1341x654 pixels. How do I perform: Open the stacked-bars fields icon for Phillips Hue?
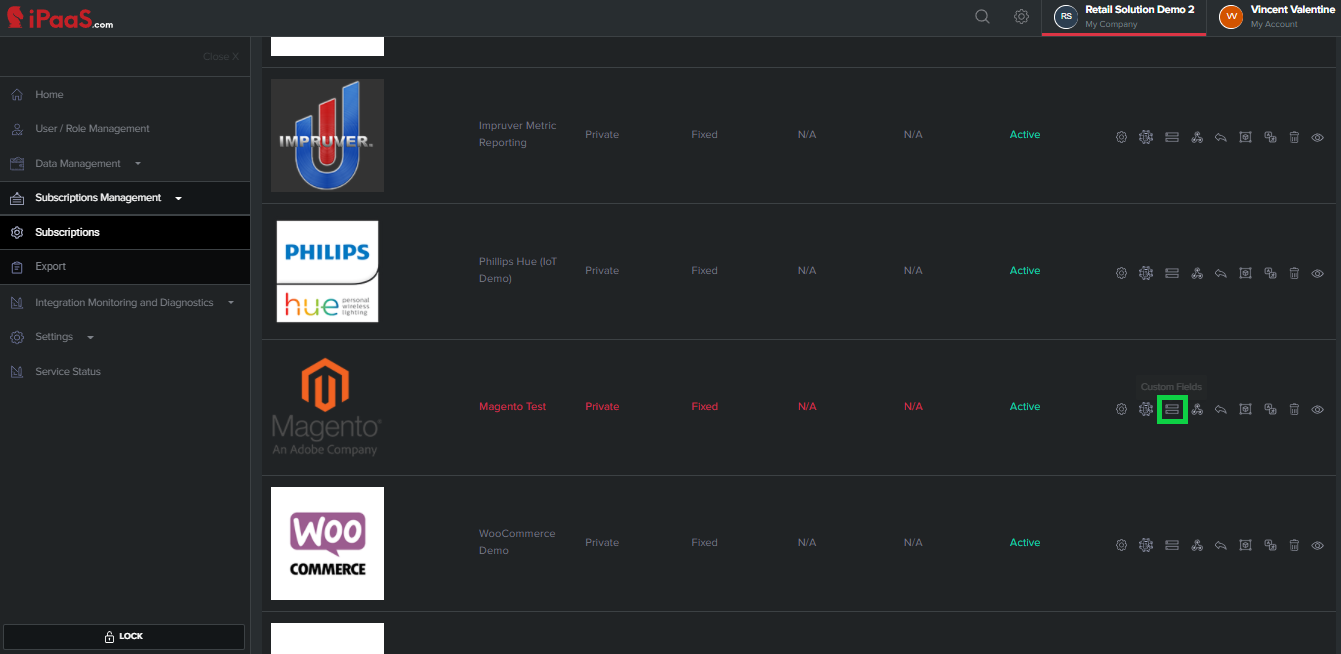[1172, 273]
